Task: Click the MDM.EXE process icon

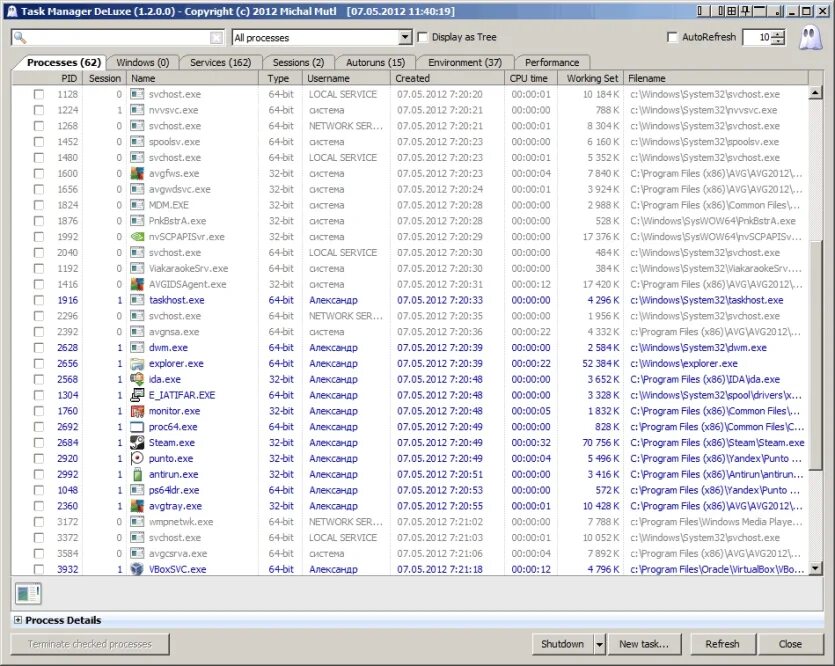Action: coord(137,205)
